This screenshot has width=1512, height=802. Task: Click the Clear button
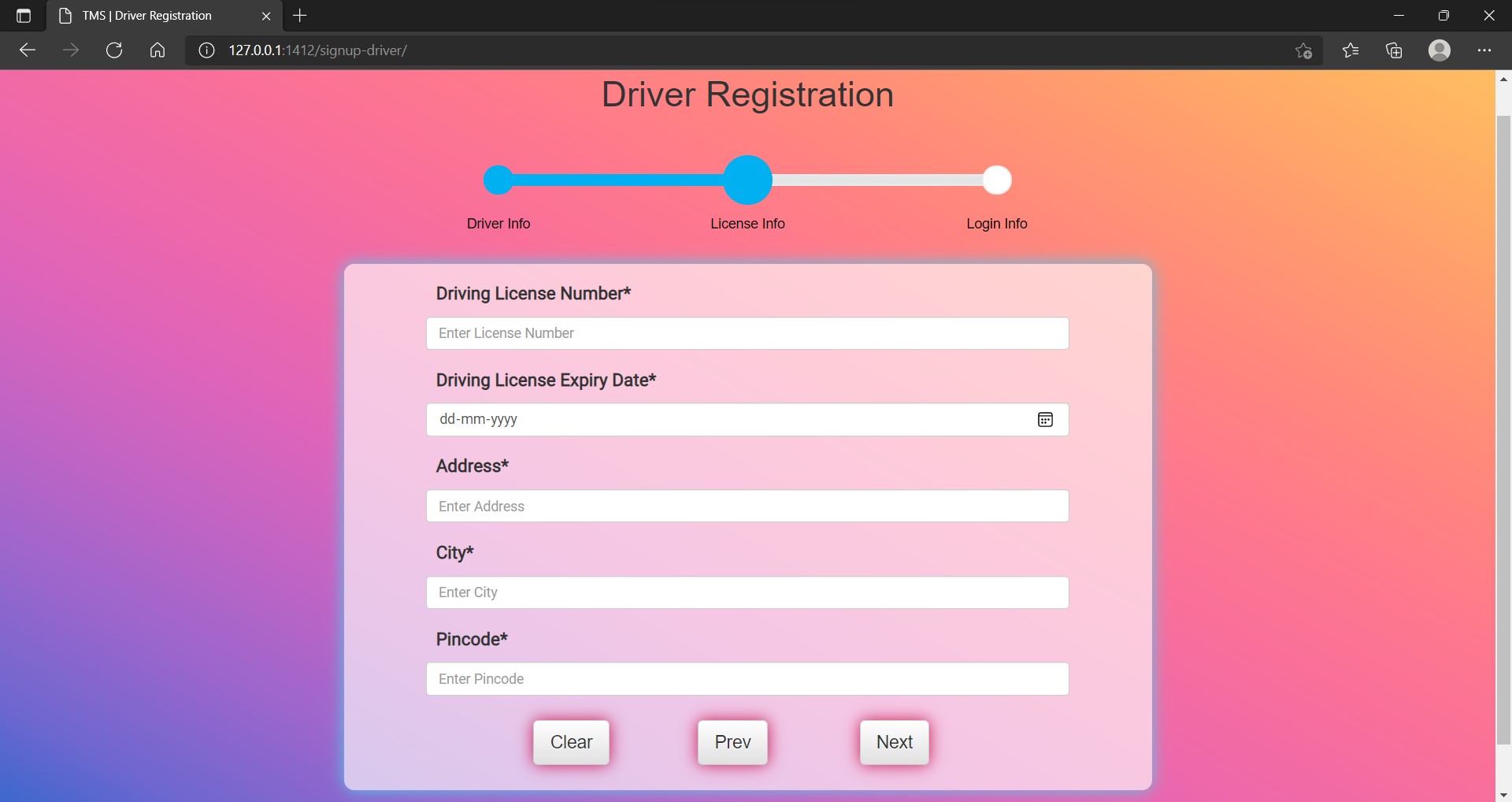571,742
